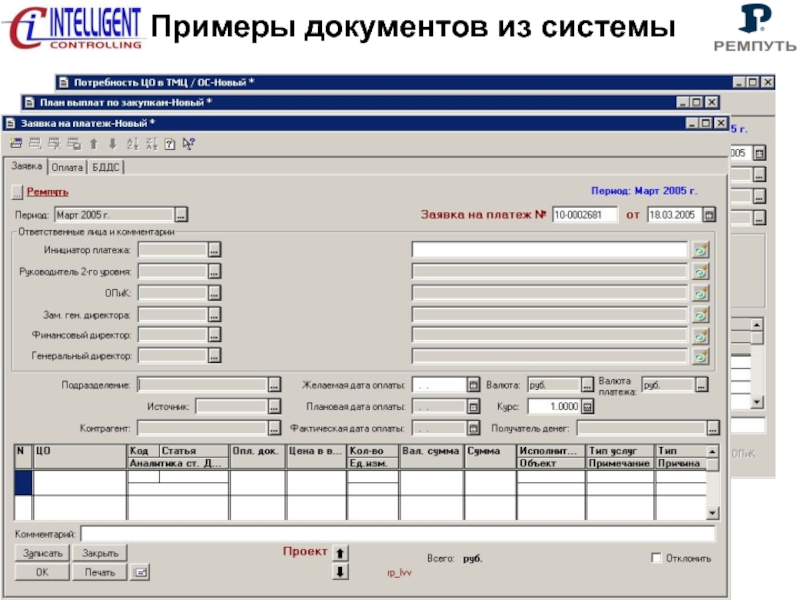This screenshot has height=600, width=800.
Task: Click the new row toolbar icon
Action: 16,144
